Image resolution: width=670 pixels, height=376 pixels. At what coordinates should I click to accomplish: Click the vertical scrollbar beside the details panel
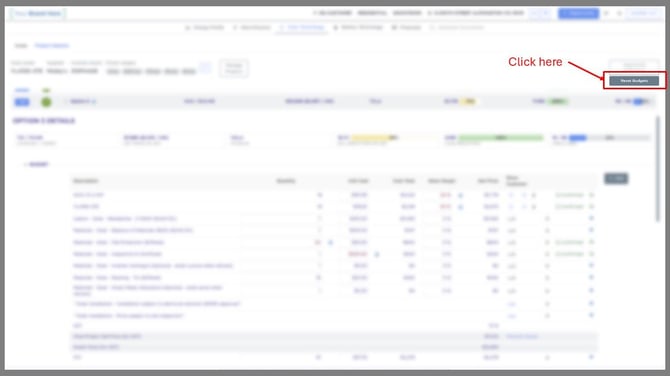click(658, 169)
